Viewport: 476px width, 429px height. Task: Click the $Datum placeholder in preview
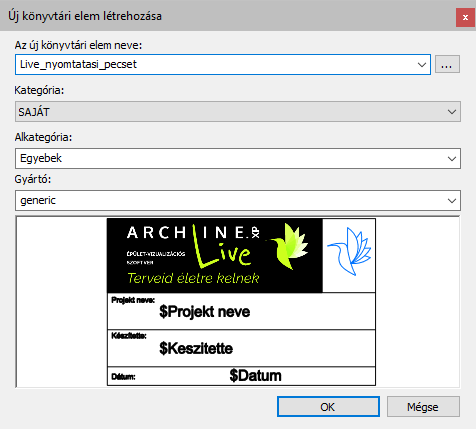click(255, 376)
